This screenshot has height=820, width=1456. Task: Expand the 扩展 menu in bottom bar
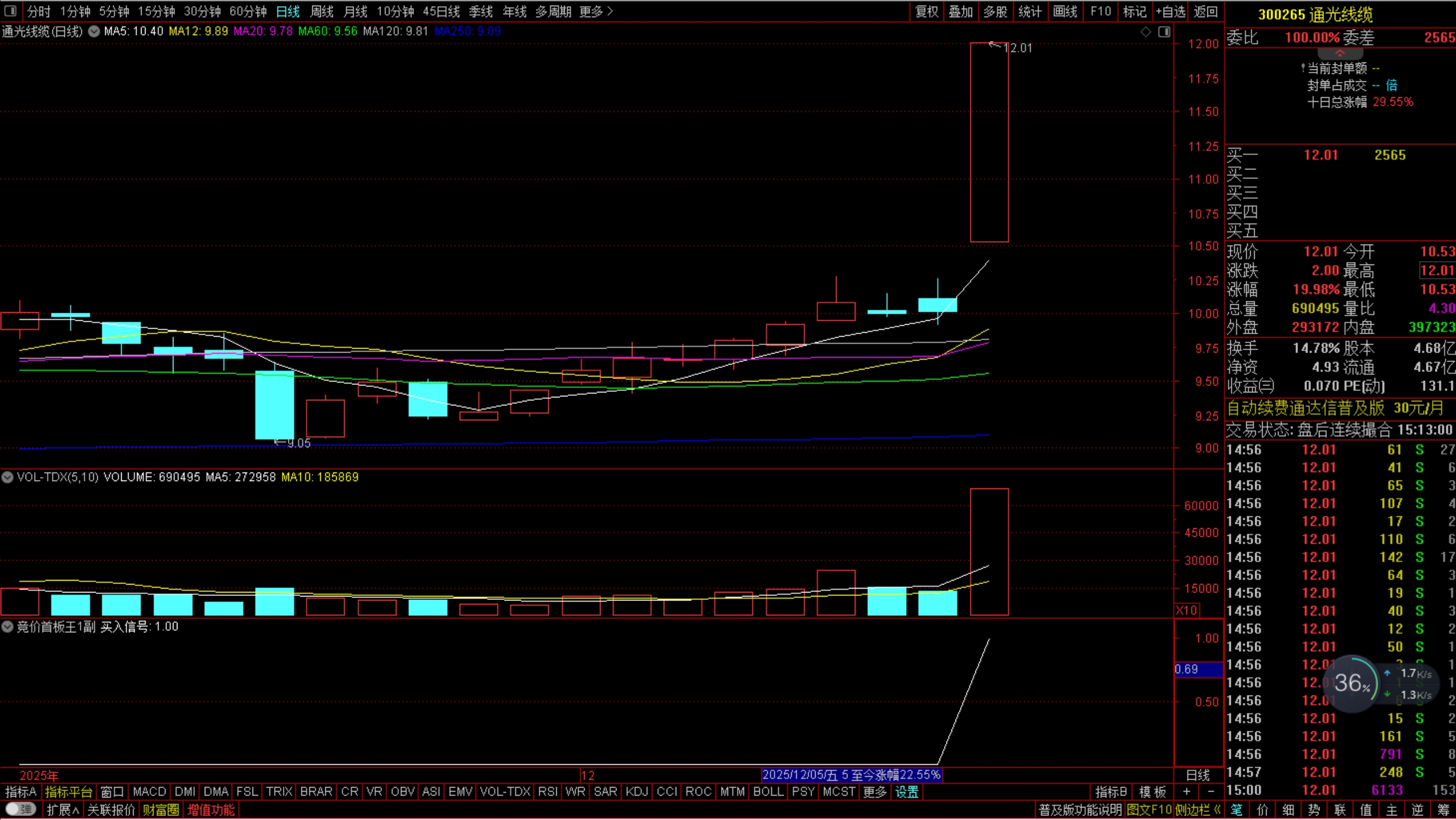pos(63,810)
